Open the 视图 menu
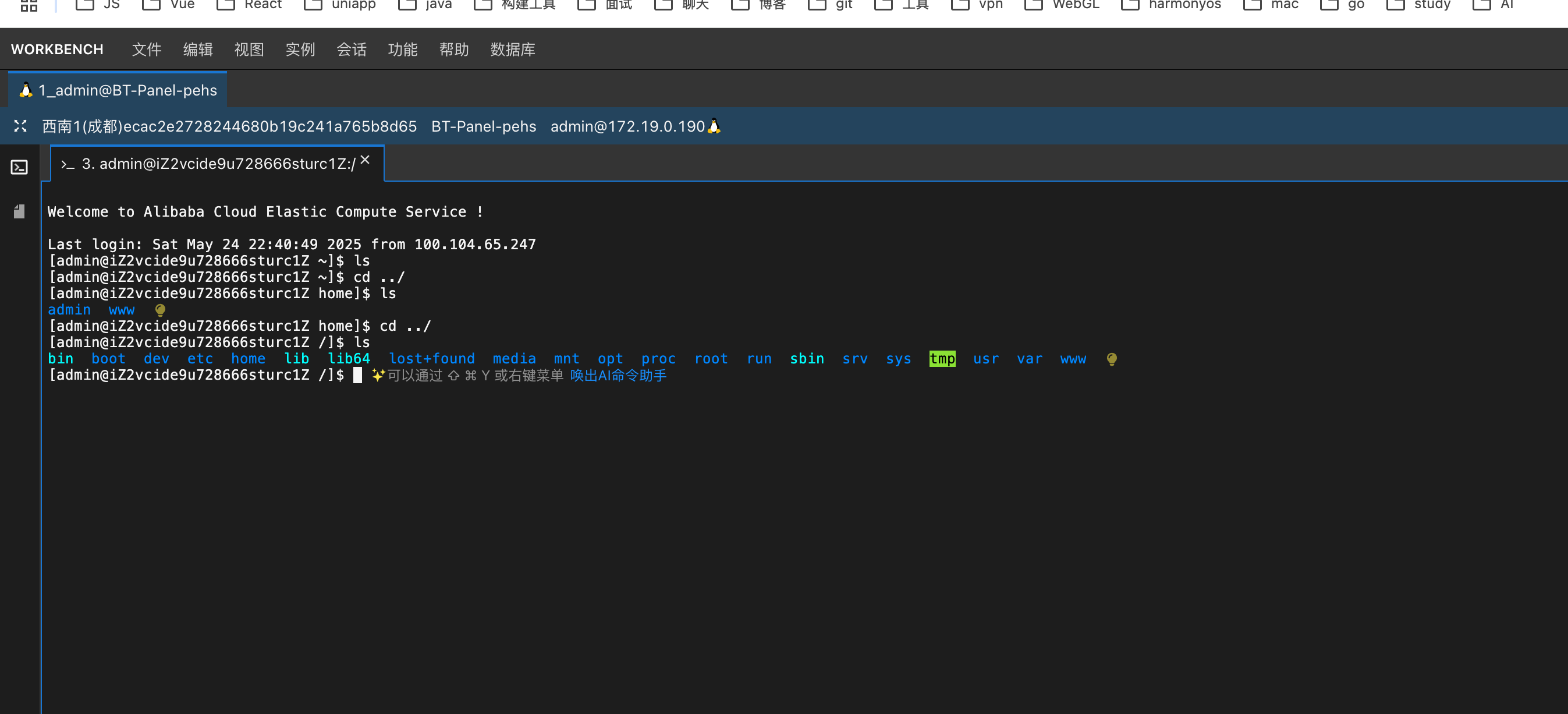Screen dimensions: 1568x714 tap(249, 50)
